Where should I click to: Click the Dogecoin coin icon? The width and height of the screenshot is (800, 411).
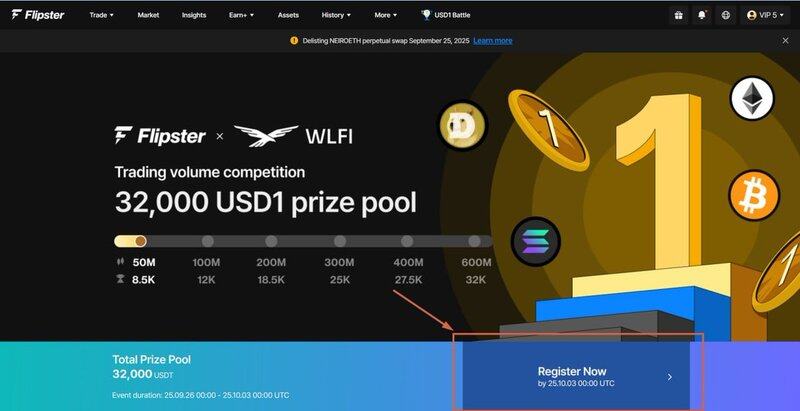tap(463, 125)
